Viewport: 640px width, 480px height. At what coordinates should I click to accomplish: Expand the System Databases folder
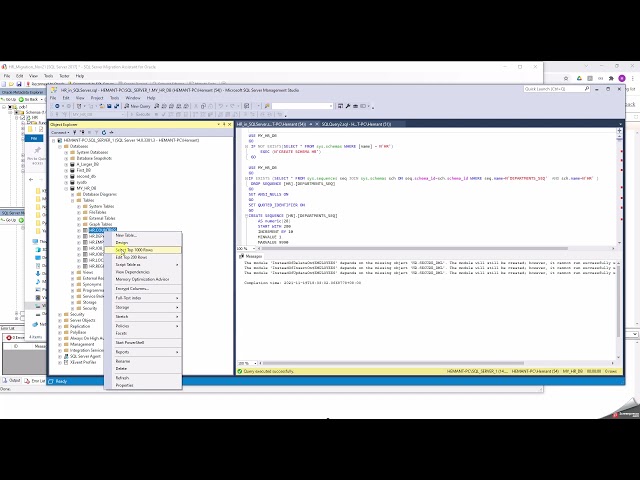click(x=66, y=152)
